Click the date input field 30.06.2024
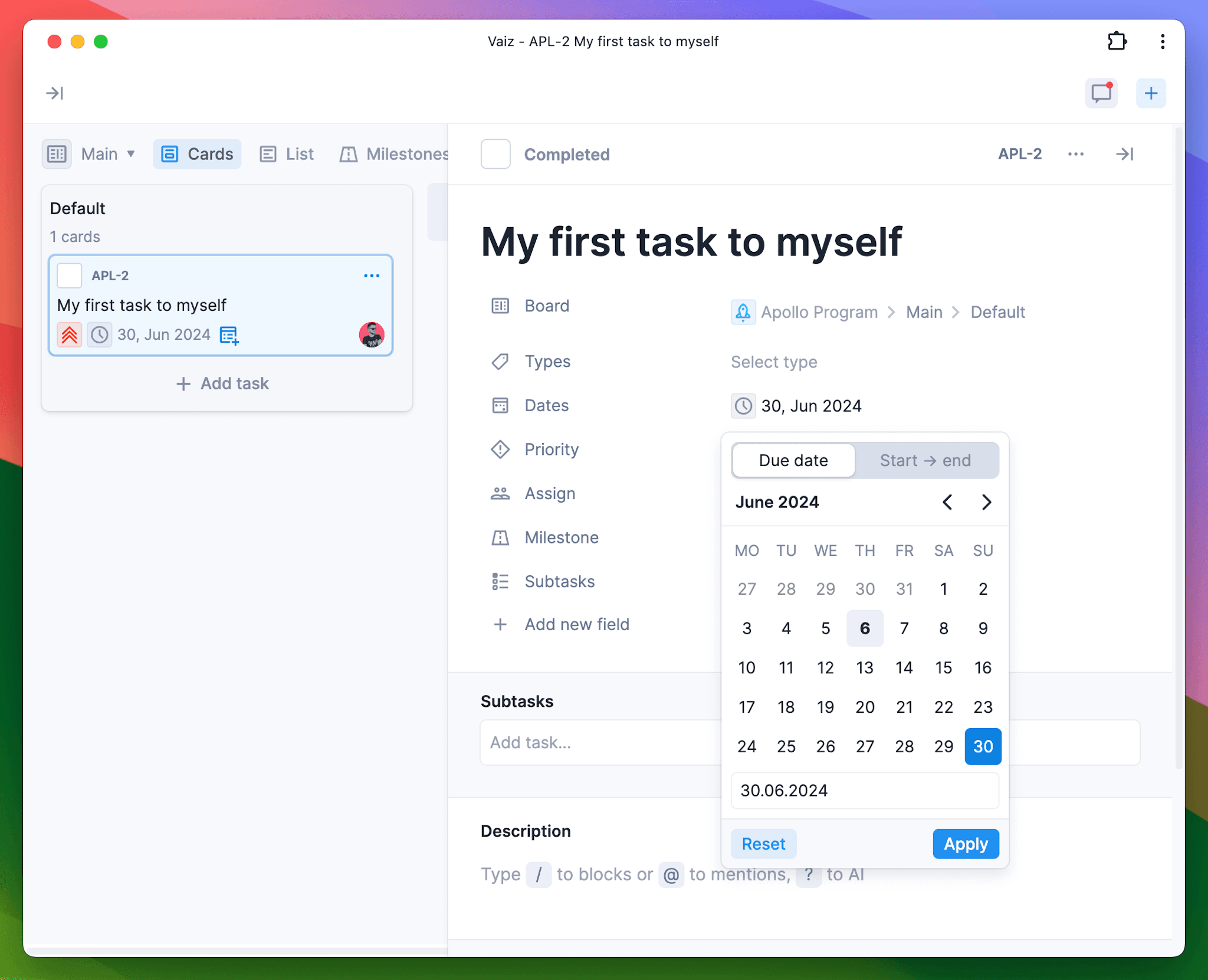 tap(864, 791)
